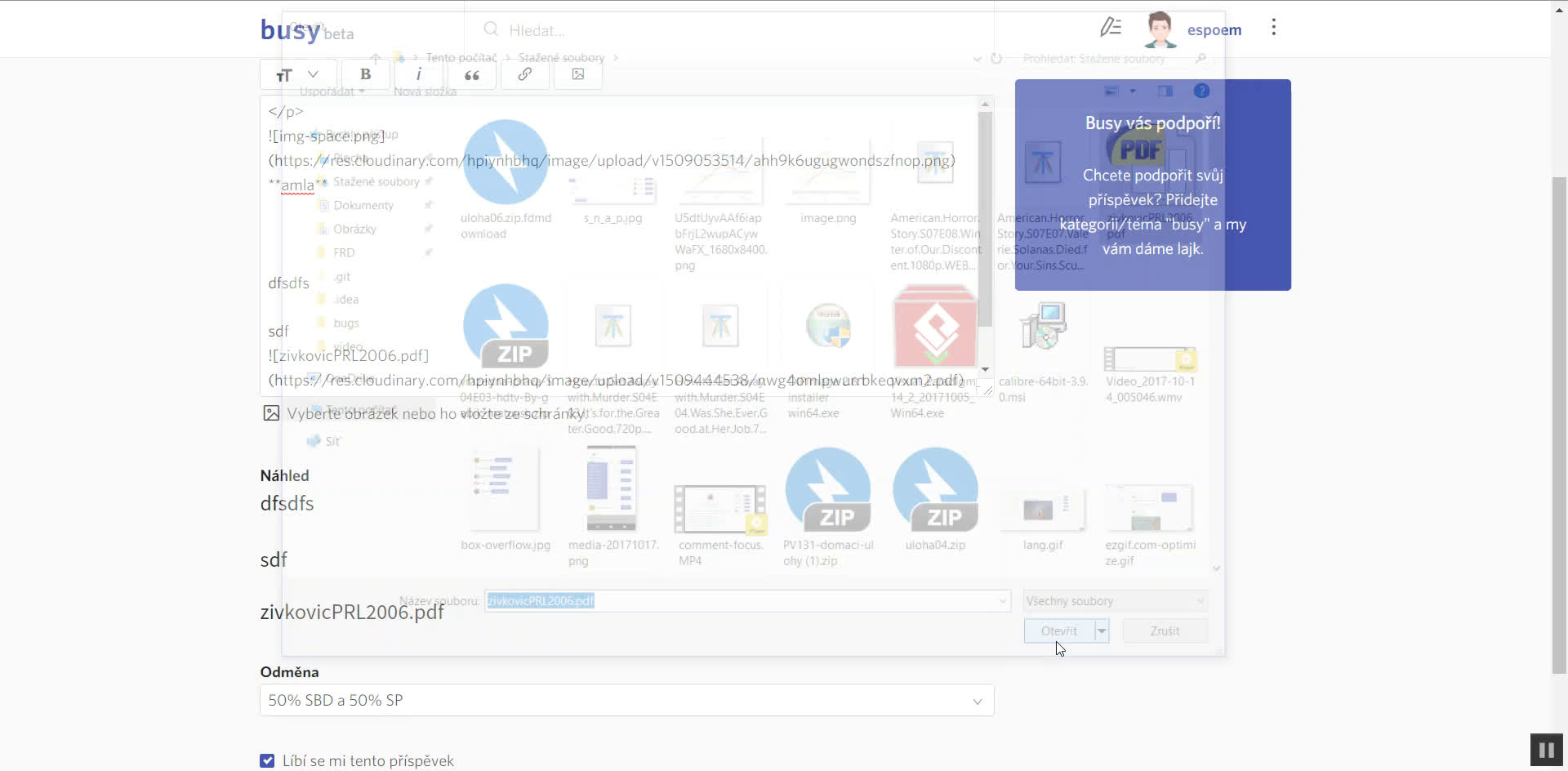Insert a blockquote with the quote icon
The image size is (1568, 771).
pos(472,74)
